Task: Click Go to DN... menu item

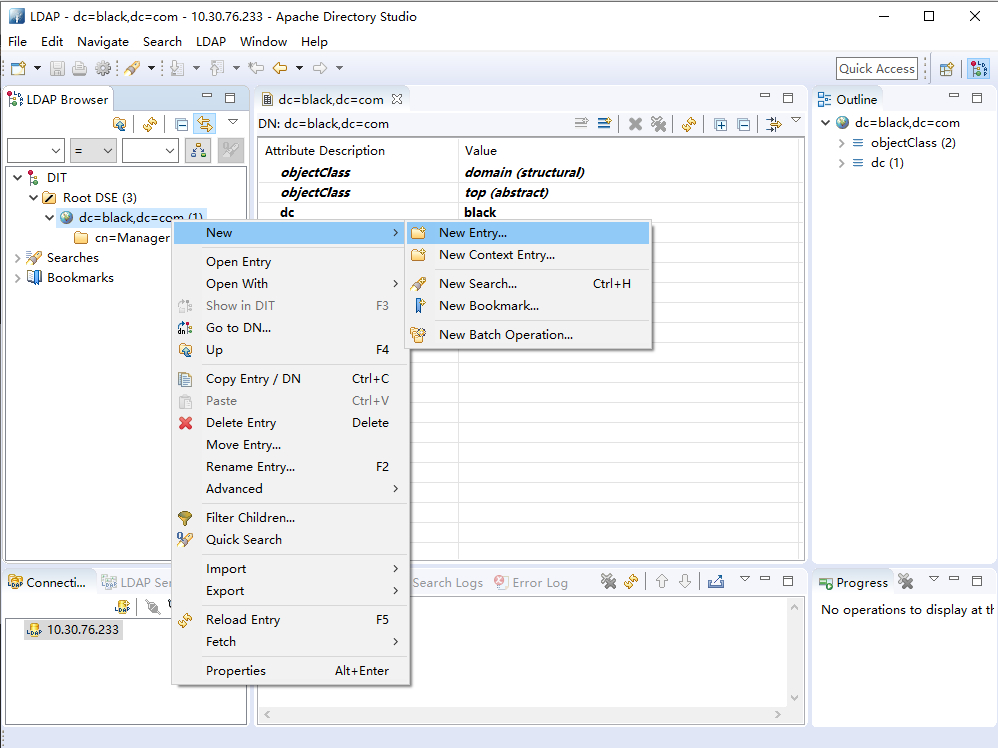Action: pyautogui.click(x=291, y=328)
